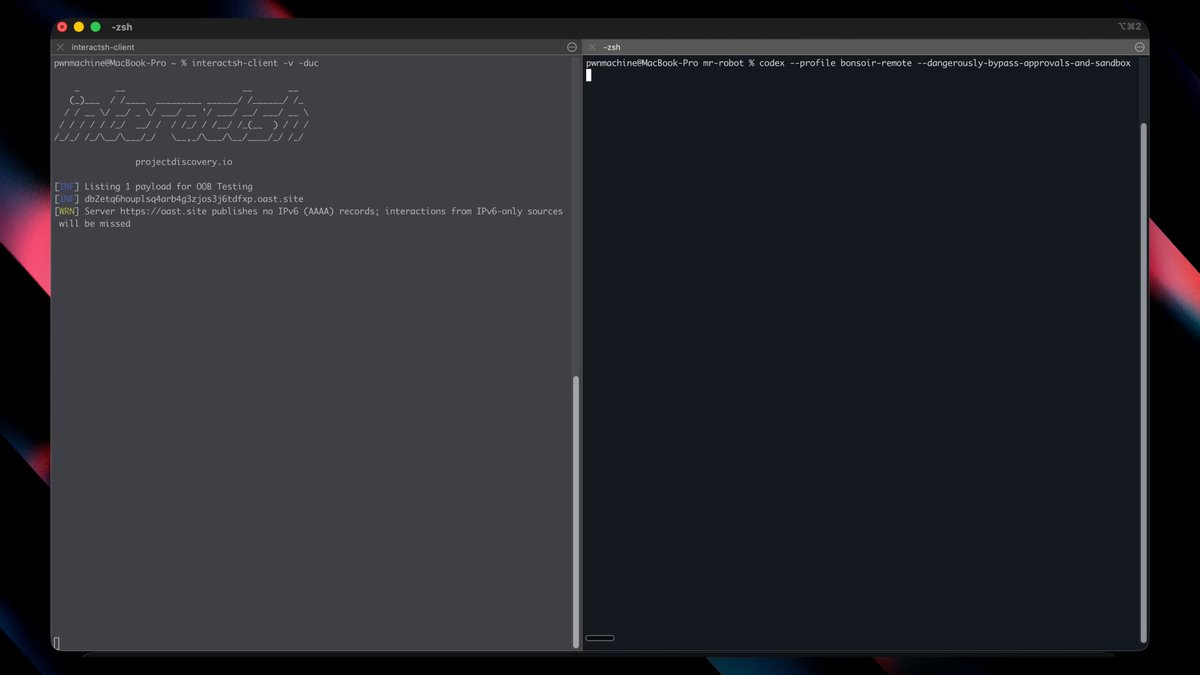The width and height of the screenshot is (1200, 675).
Task: Click 'pwnmachine@MacBook-Pro ~ %' prompt in left pane
Action: point(121,63)
